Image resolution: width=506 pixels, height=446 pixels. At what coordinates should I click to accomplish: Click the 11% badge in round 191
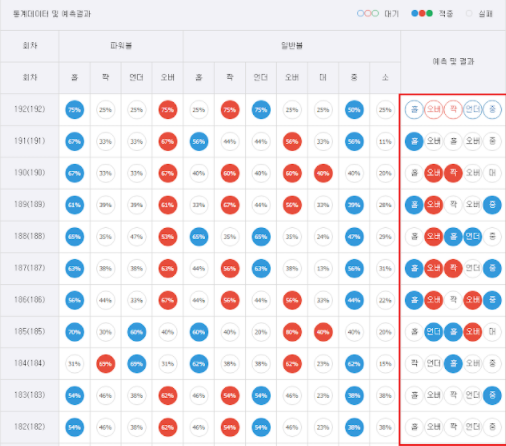[x=385, y=142]
